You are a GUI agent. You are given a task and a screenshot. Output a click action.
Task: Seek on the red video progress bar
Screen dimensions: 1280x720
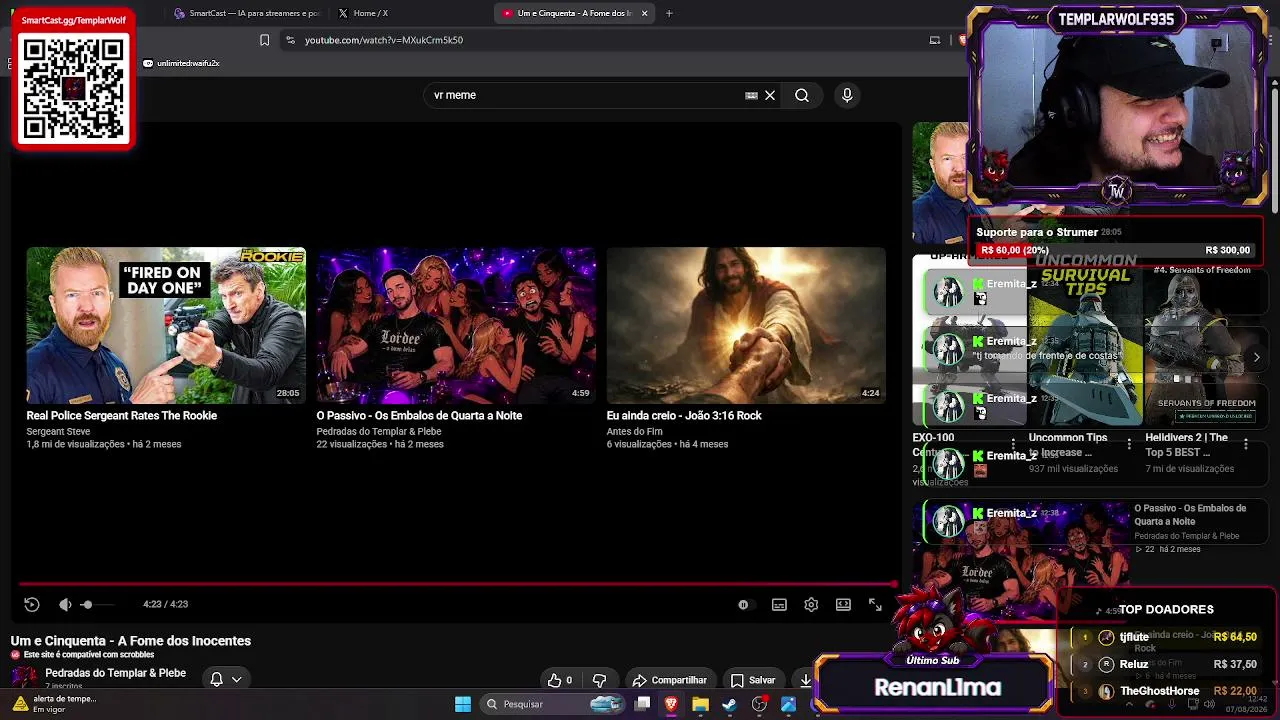457,584
